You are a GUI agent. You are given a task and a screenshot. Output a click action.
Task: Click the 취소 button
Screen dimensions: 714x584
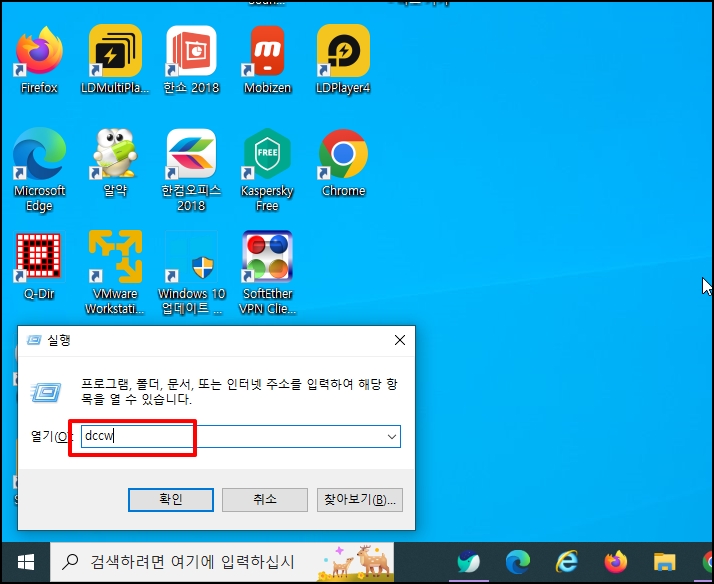pos(265,500)
